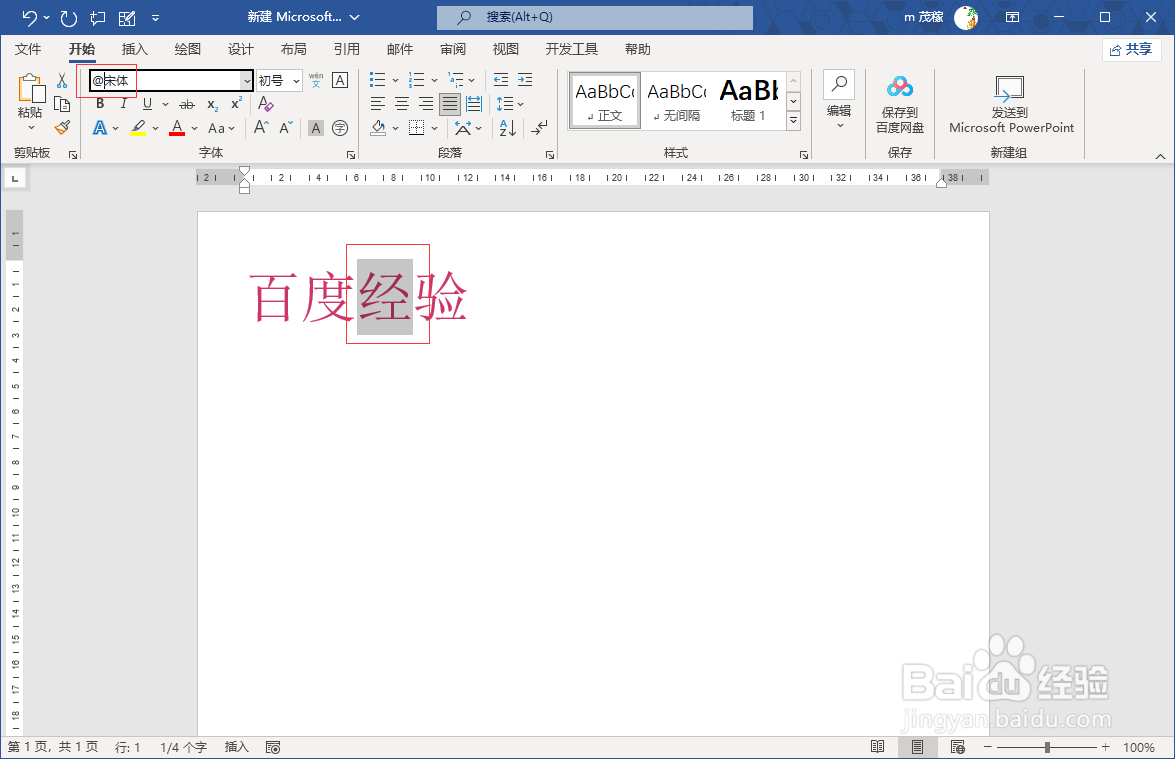Viewport: 1175px width, 759px height.
Task: Click the zoom slider handle
Action: click(1047, 747)
